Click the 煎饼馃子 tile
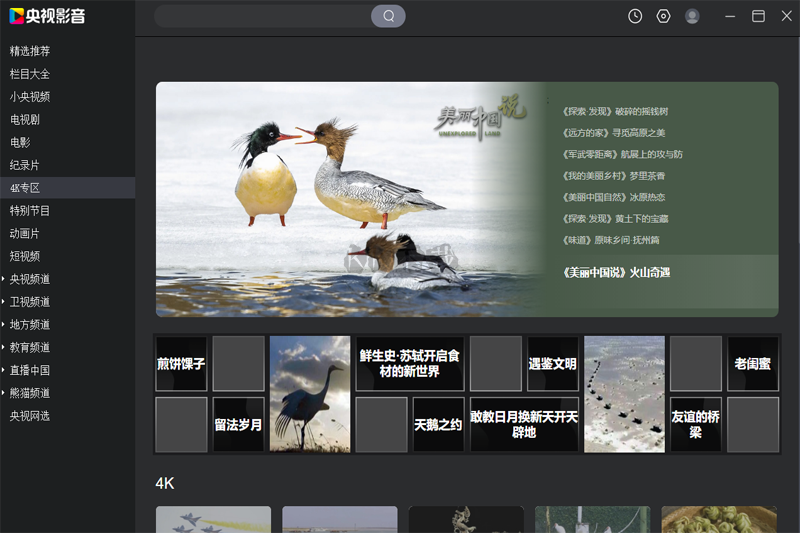The height and width of the screenshot is (533, 800). (181, 364)
